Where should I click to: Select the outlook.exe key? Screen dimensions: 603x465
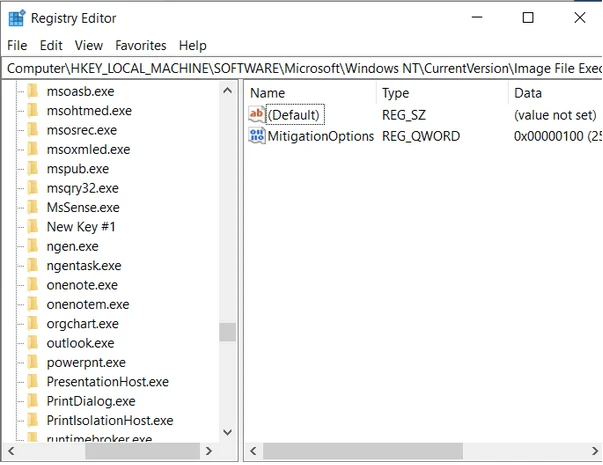tap(80, 343)
